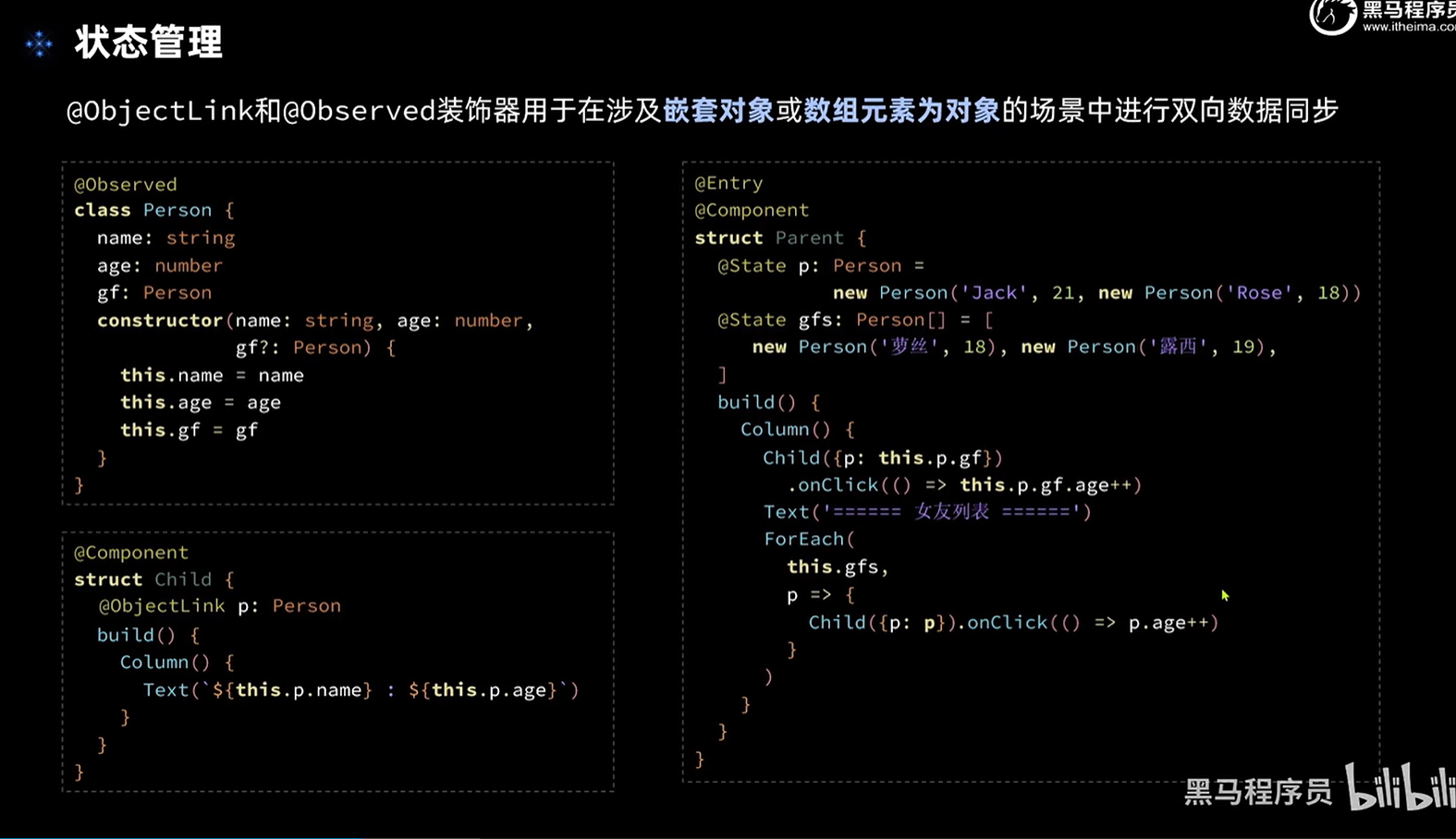Viewport: 1456px width, 839px height.
Task: Click the bilibili watermark logo
Action: [1400, 787]
